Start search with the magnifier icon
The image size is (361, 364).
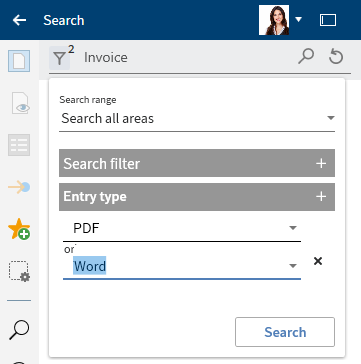coord(306,56)
